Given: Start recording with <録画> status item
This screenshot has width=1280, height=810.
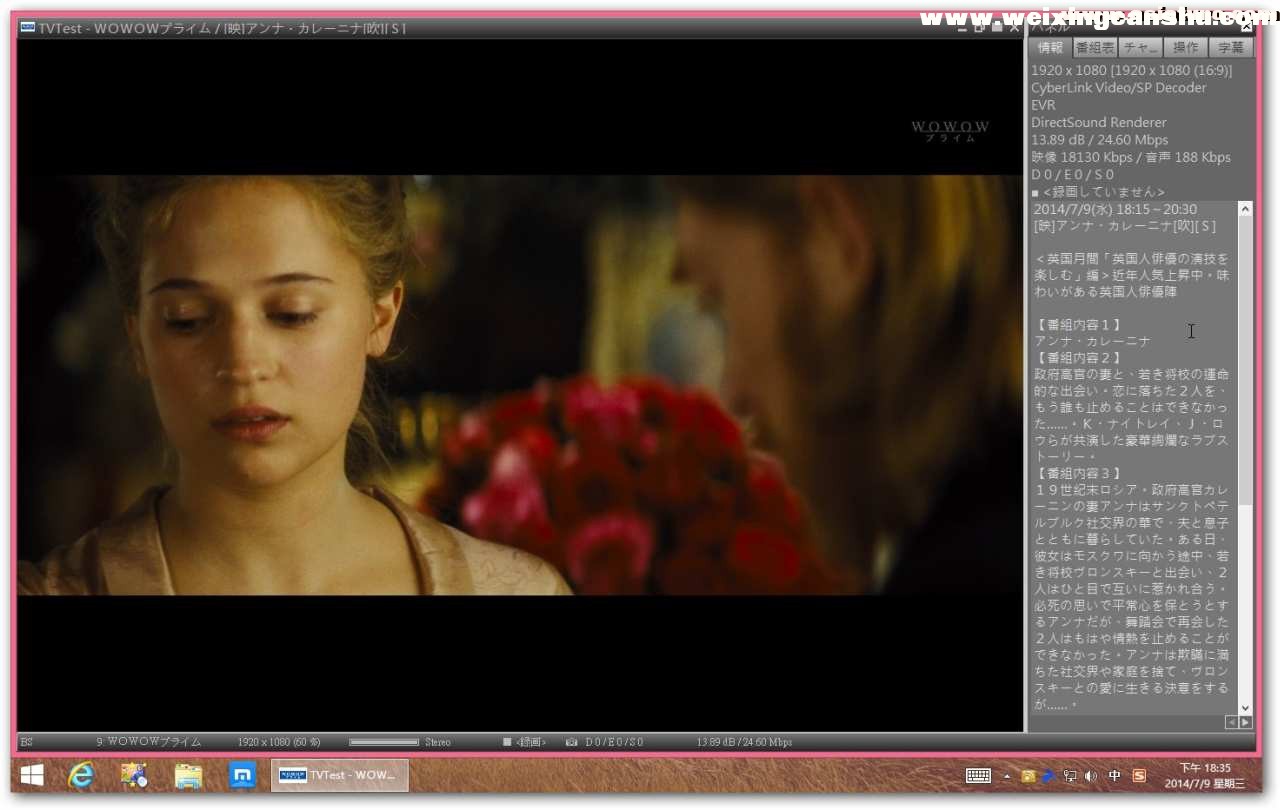Looking at the screenshot, I should pos(531,742).
